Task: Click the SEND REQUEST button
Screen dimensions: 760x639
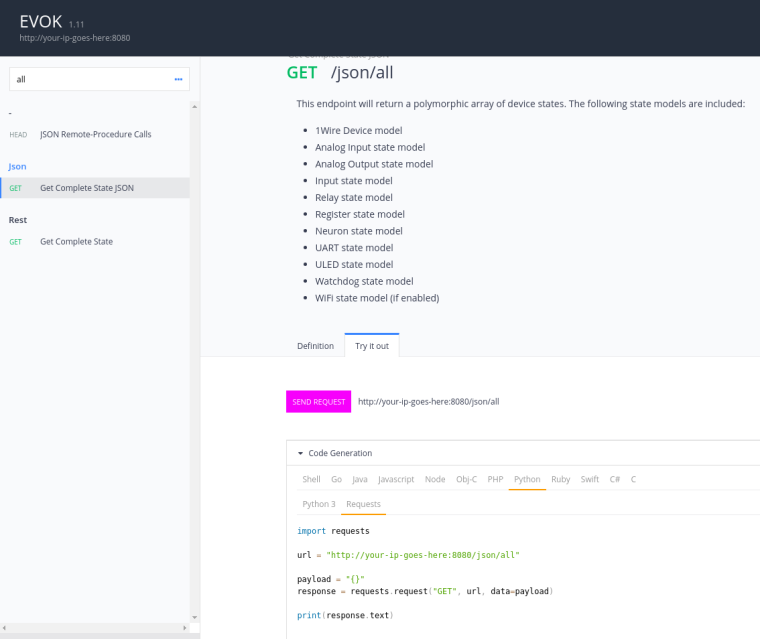Action: click(x=318, y=401)
